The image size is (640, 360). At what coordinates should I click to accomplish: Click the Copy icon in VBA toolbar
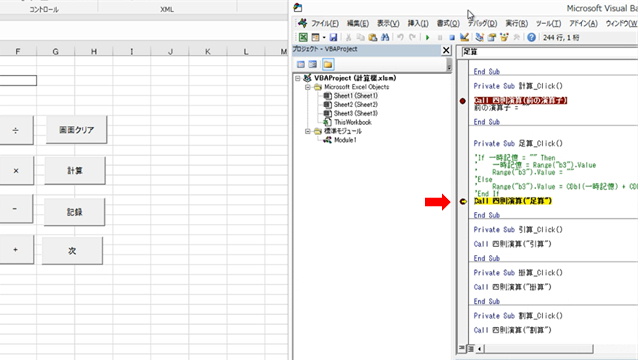click(x=360, y=38)
